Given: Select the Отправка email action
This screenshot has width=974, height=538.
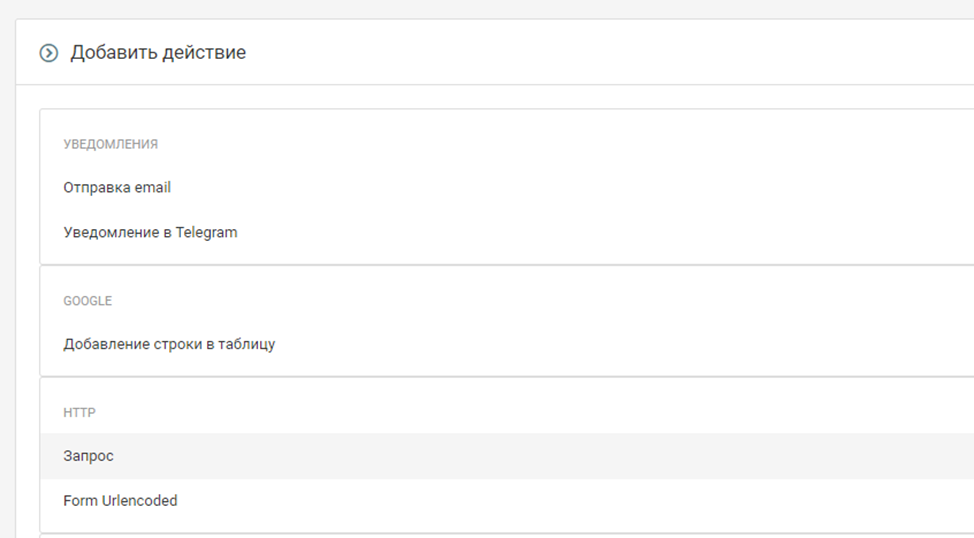Looking at the screenshot, I should click(x=117, y=187).
